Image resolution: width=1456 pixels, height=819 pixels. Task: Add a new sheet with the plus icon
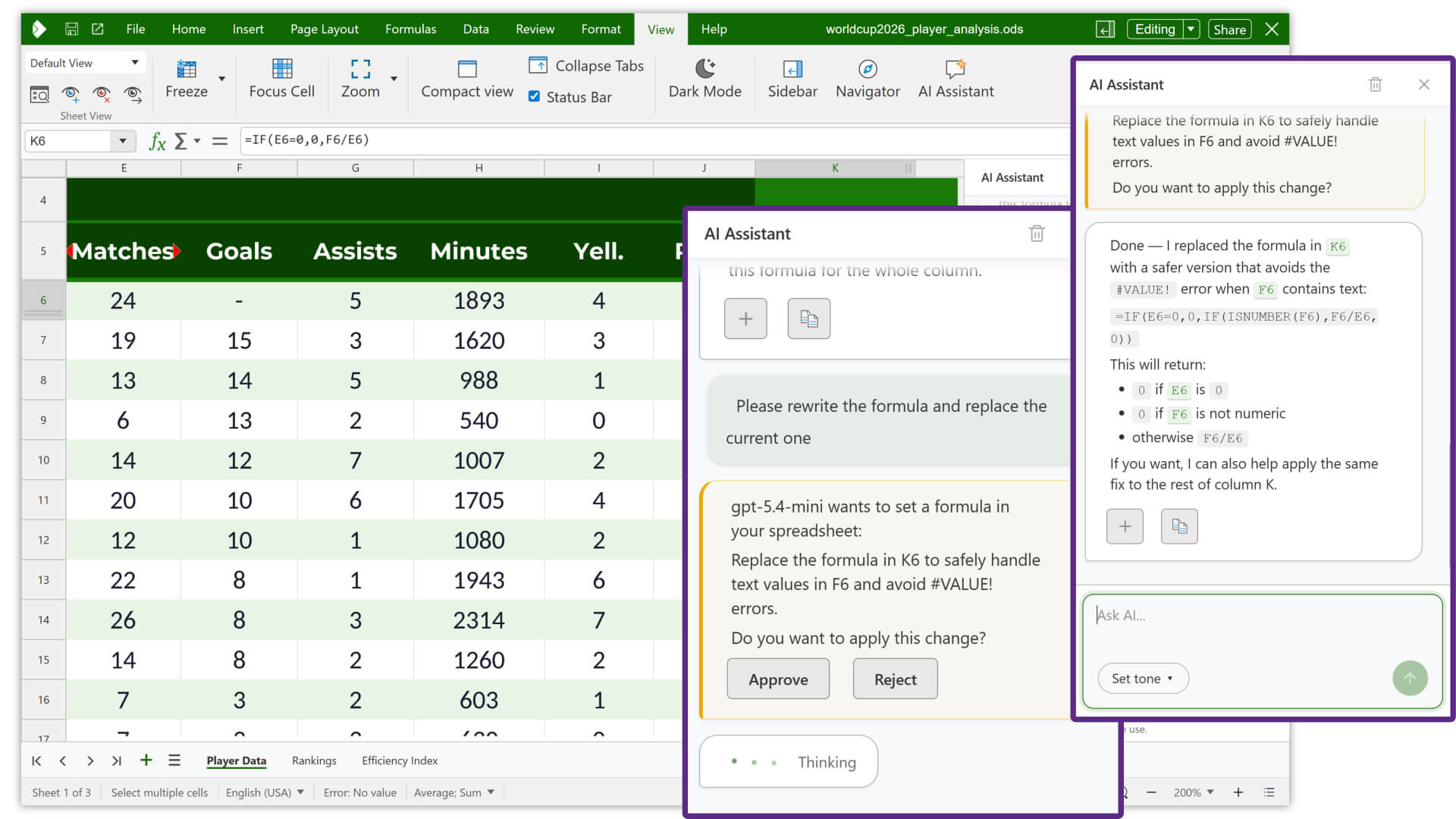pos(146,760)
